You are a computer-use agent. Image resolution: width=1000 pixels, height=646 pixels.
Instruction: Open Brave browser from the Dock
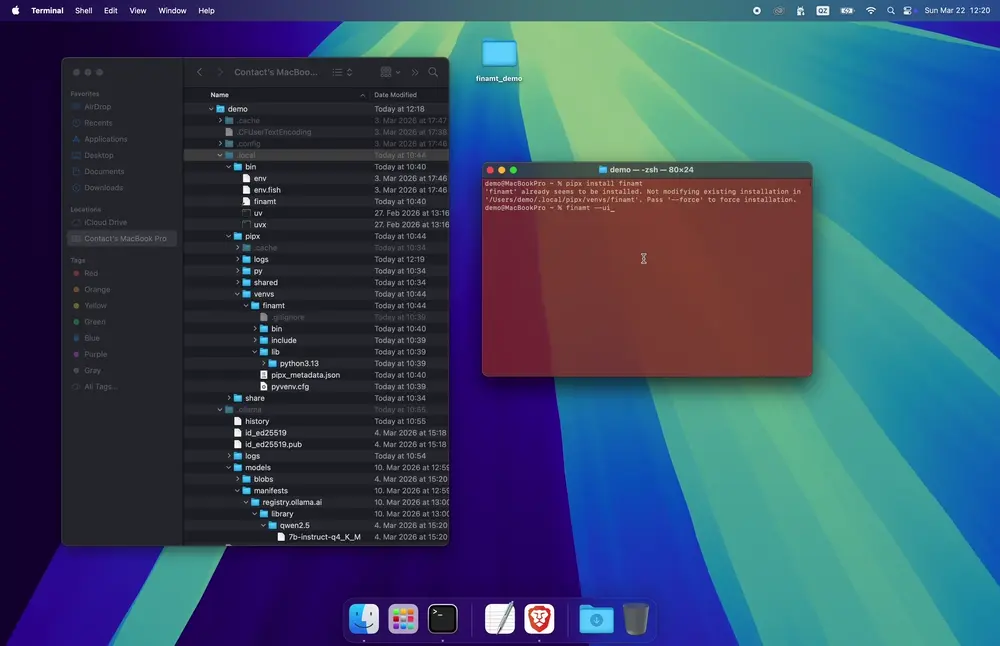pyautogui.click(x=539, y=619)
